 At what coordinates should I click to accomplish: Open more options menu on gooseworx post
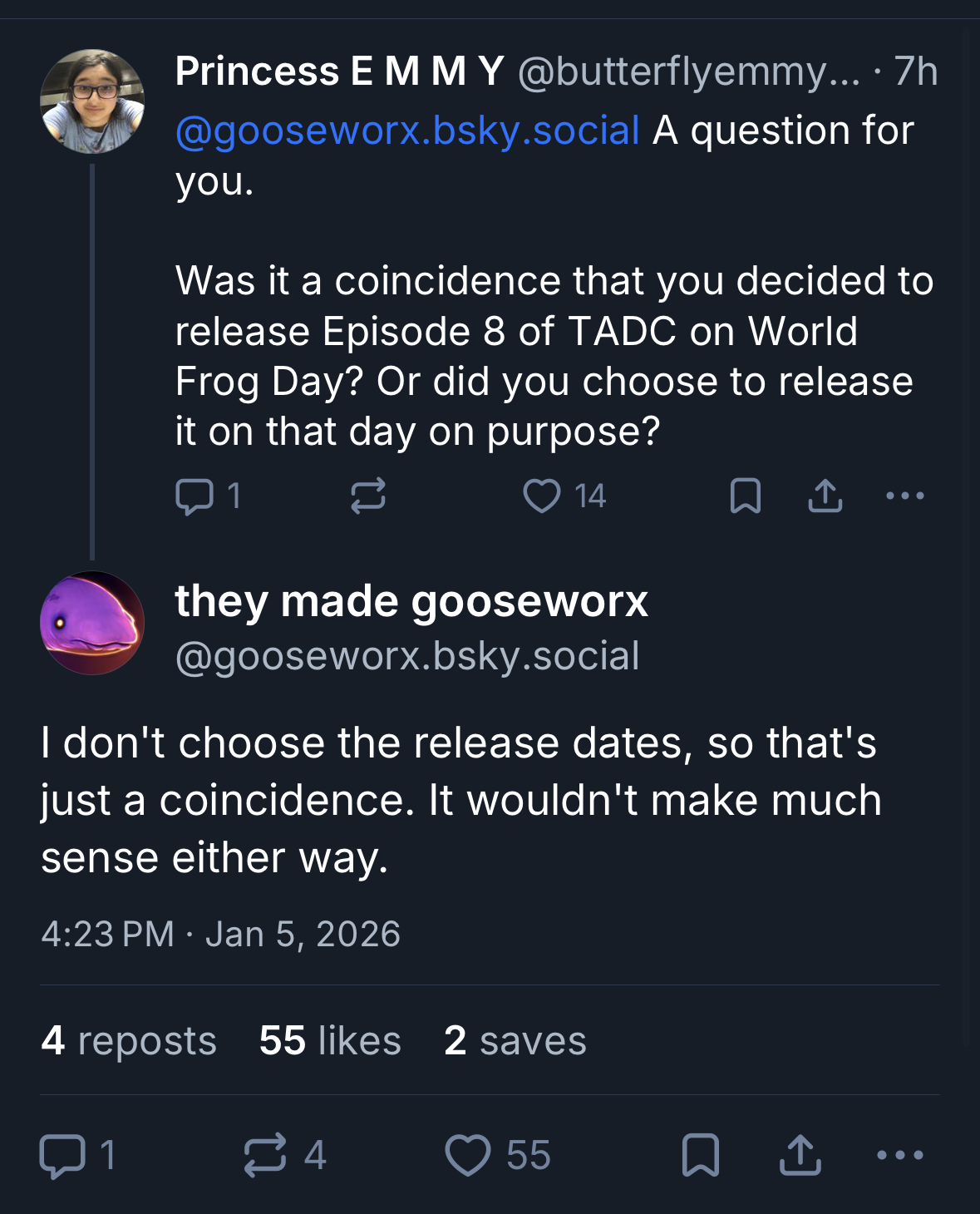coord(900,1156)
